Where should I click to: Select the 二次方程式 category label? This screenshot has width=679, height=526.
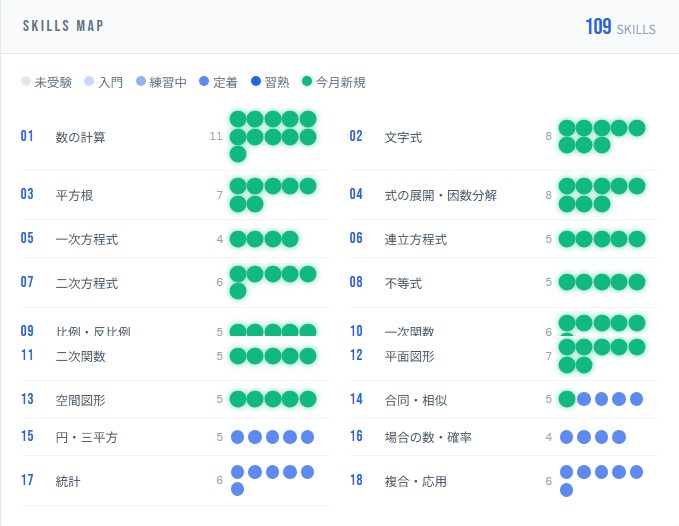click(87, 283)
